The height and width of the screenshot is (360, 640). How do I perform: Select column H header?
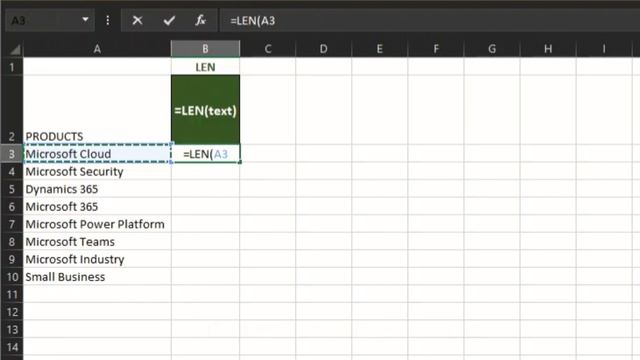[x=548, y=49]
